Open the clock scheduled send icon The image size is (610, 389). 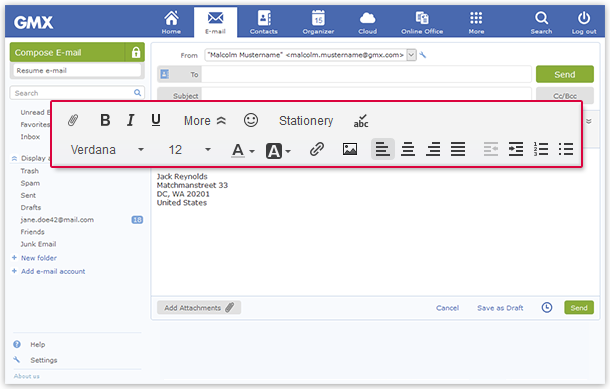[547, 308]
